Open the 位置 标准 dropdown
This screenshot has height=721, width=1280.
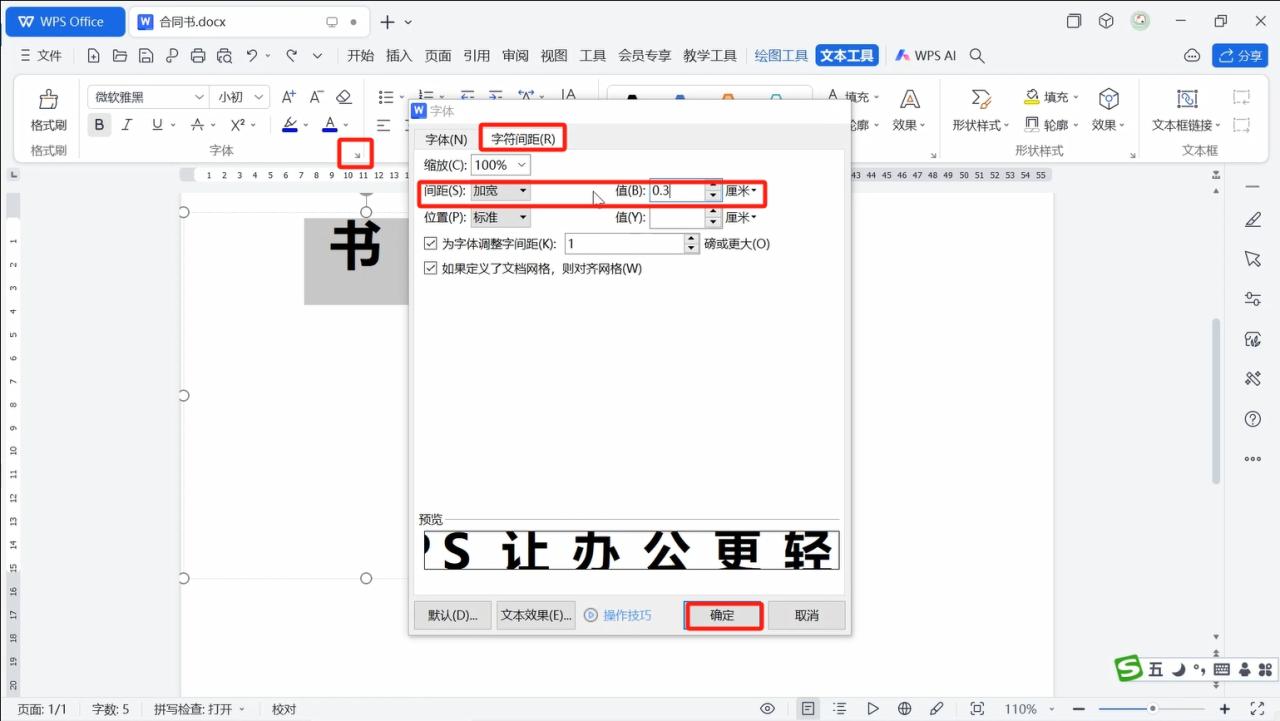coord(501,217)
